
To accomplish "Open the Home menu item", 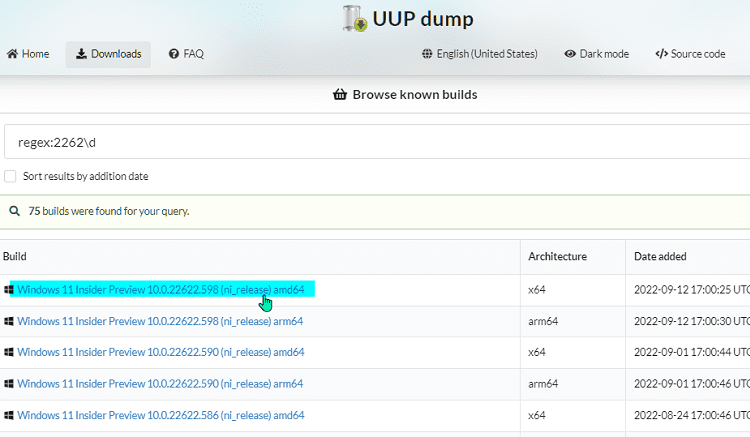I will (28, 54).
